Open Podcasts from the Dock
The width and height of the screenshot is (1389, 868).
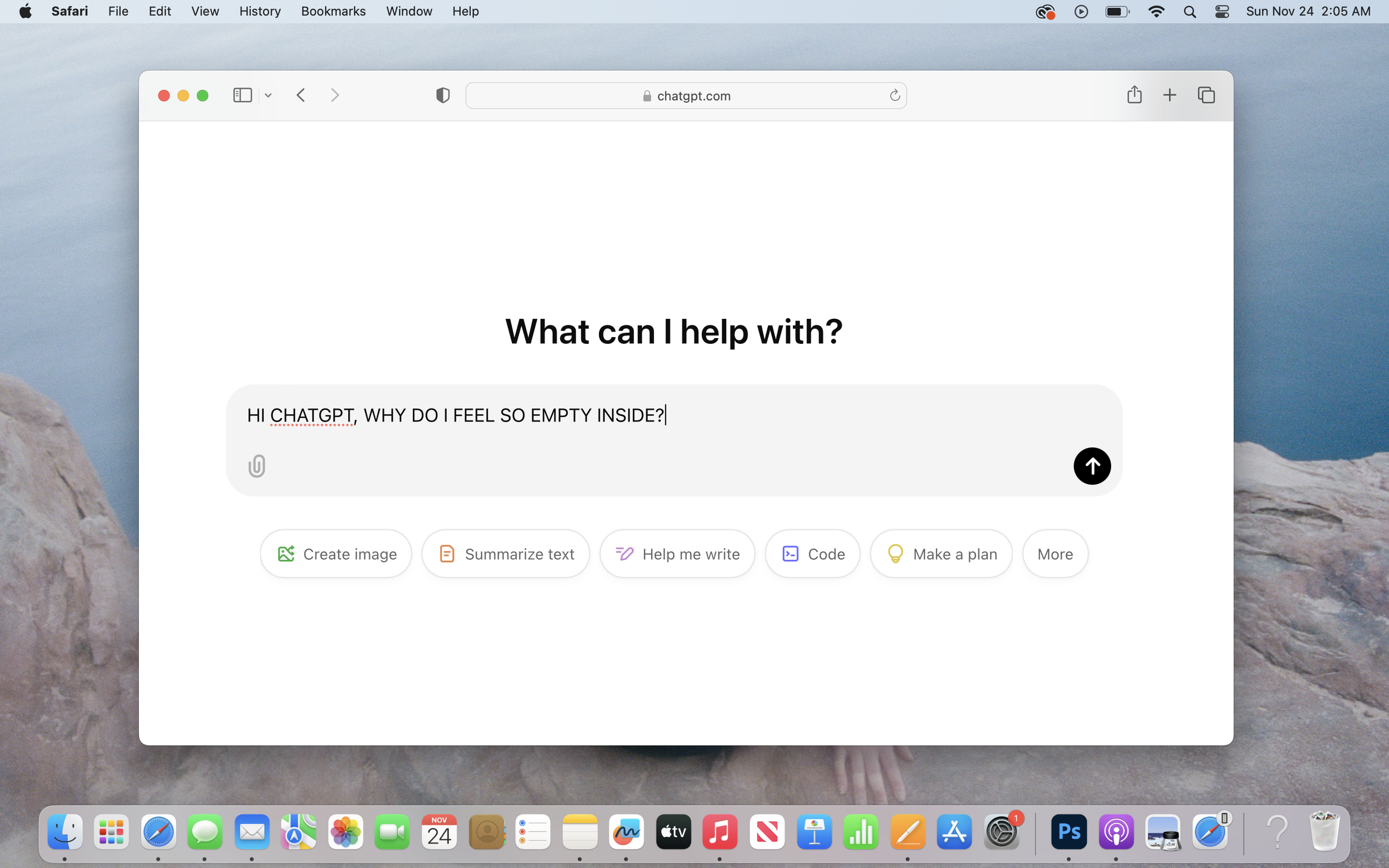(1116, 831)
